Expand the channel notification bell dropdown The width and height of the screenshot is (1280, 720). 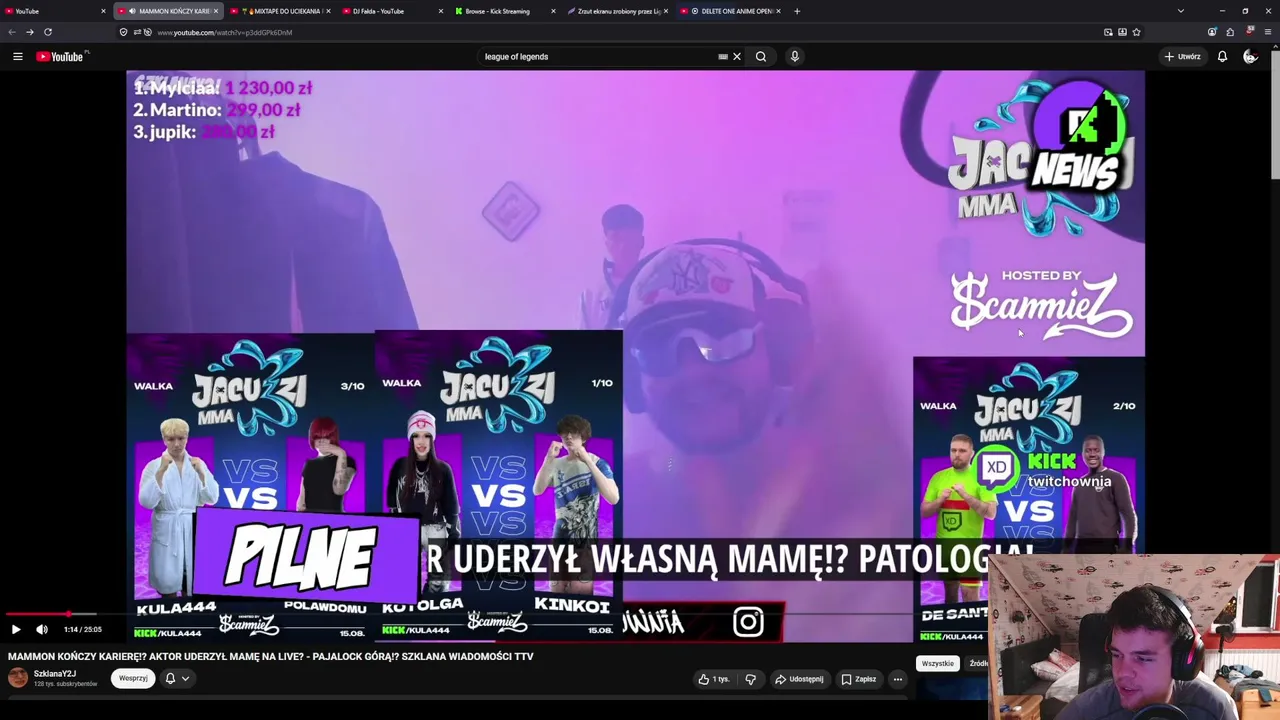click(x=177, y=678)
